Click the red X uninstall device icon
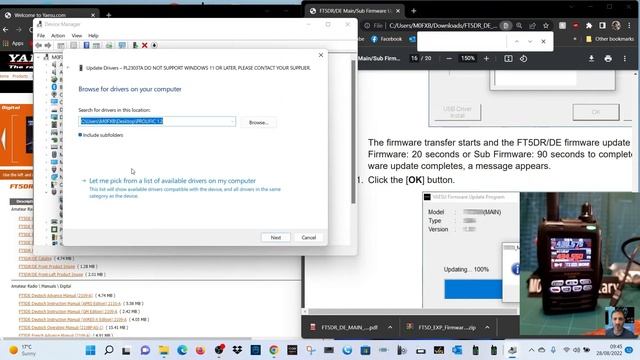The width and height of the screenshot is (640, 360). (x=144, y=45)
